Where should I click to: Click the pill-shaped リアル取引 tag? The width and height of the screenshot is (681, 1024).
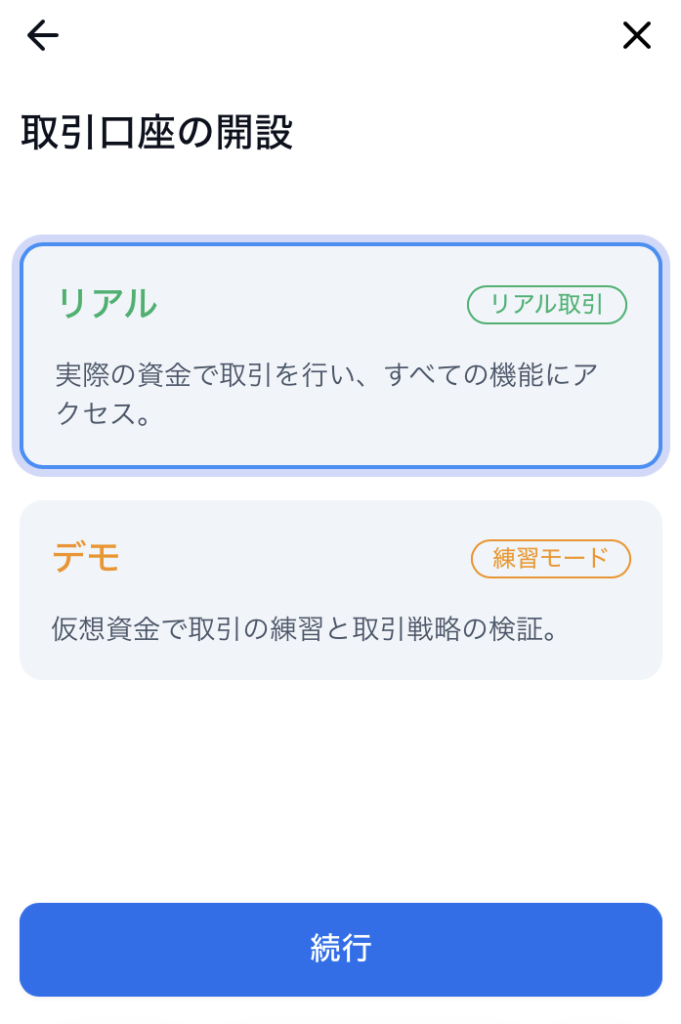pyautogui.click(x=546, y=304)
